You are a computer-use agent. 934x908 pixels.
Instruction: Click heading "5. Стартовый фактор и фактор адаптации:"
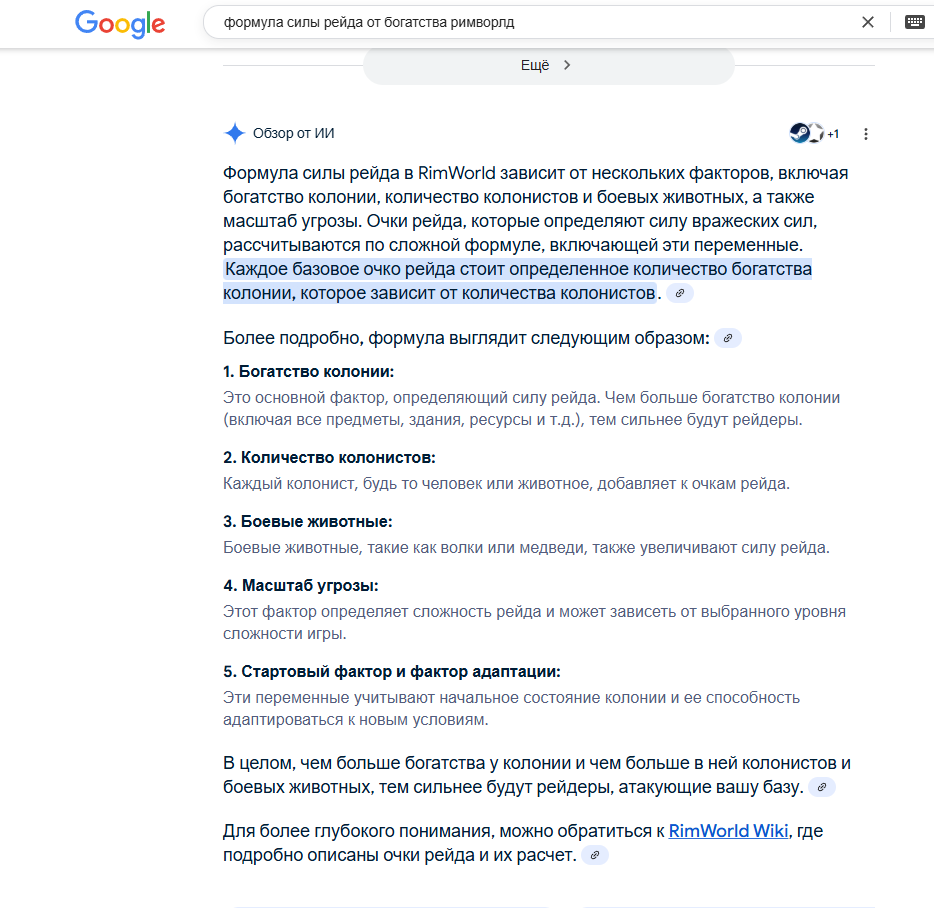click(392, 671)
